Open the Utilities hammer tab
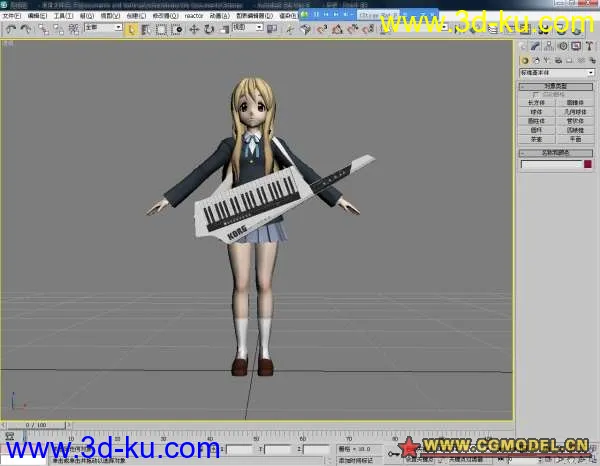The image size is (600, 466). click(x=590, y=46)
